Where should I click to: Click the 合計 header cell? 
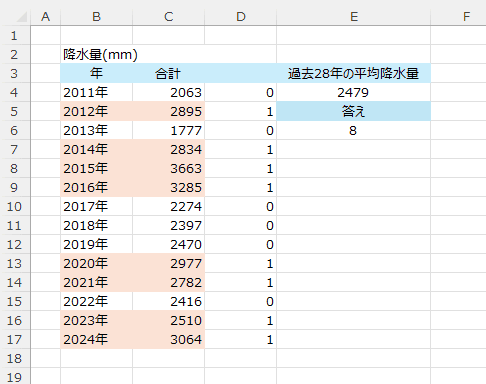(168, 73)
